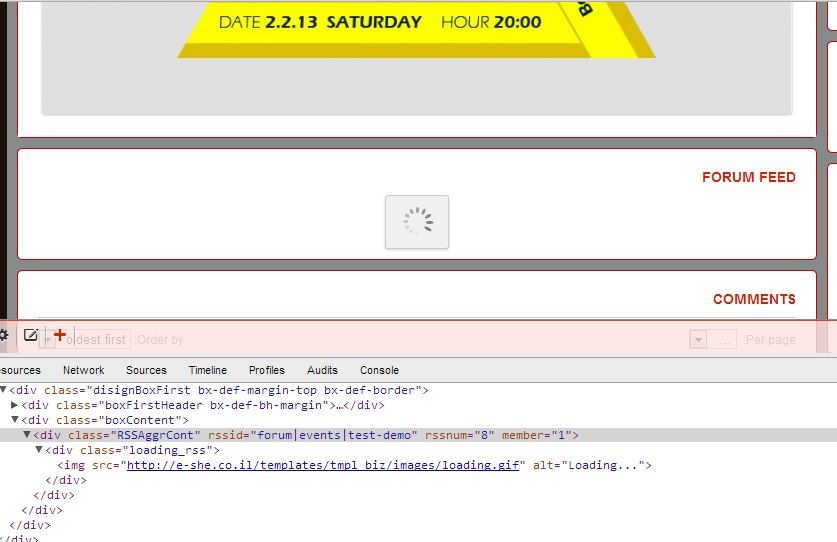Click the red plus add icon
This screenshot has width=837, height=542.
point(60,335)
